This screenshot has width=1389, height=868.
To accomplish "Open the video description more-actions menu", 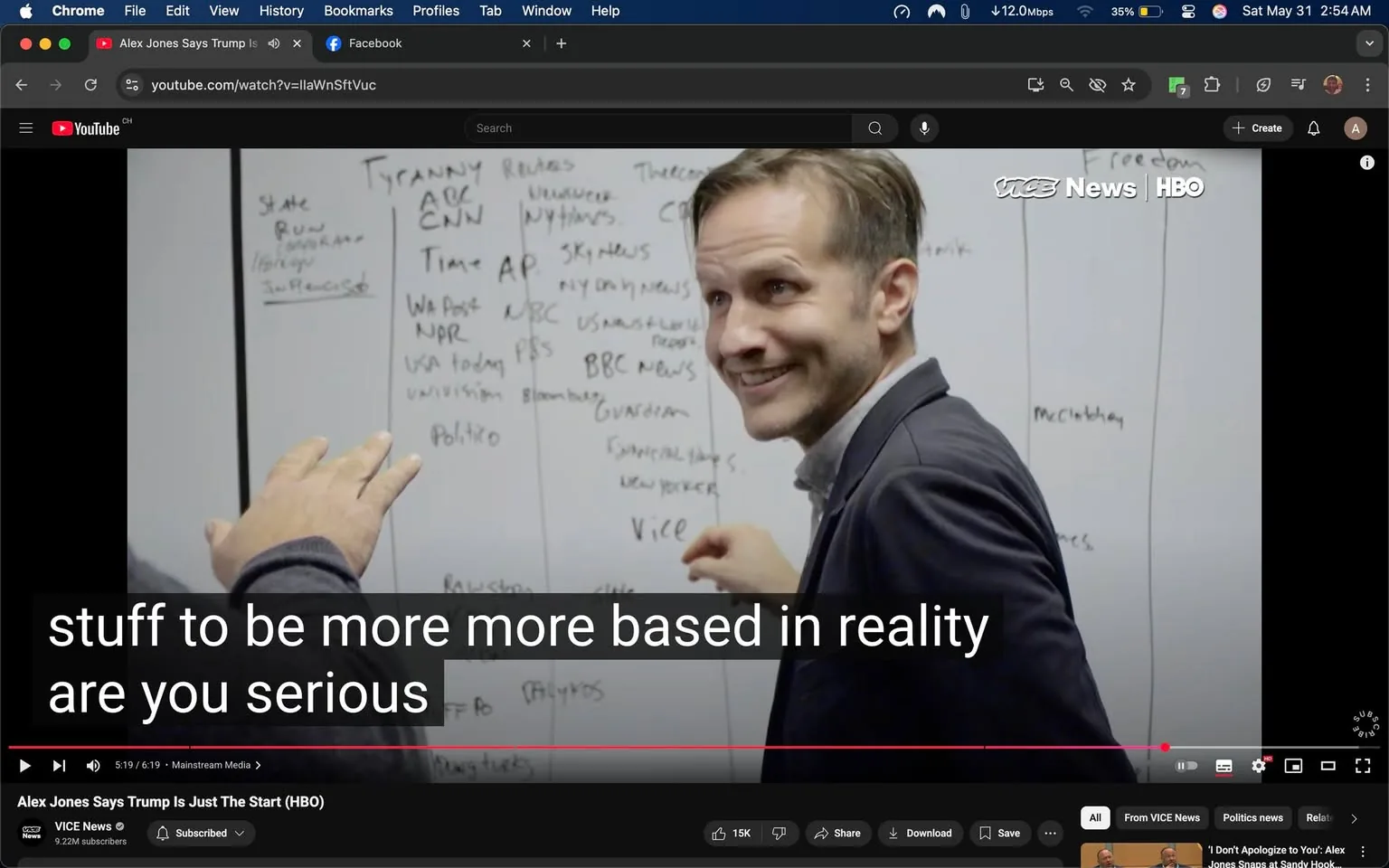I will click(1050, 833).
